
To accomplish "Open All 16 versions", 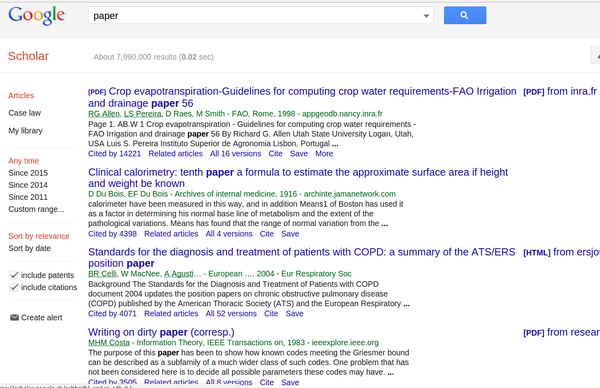I will [x=235, y=153].
